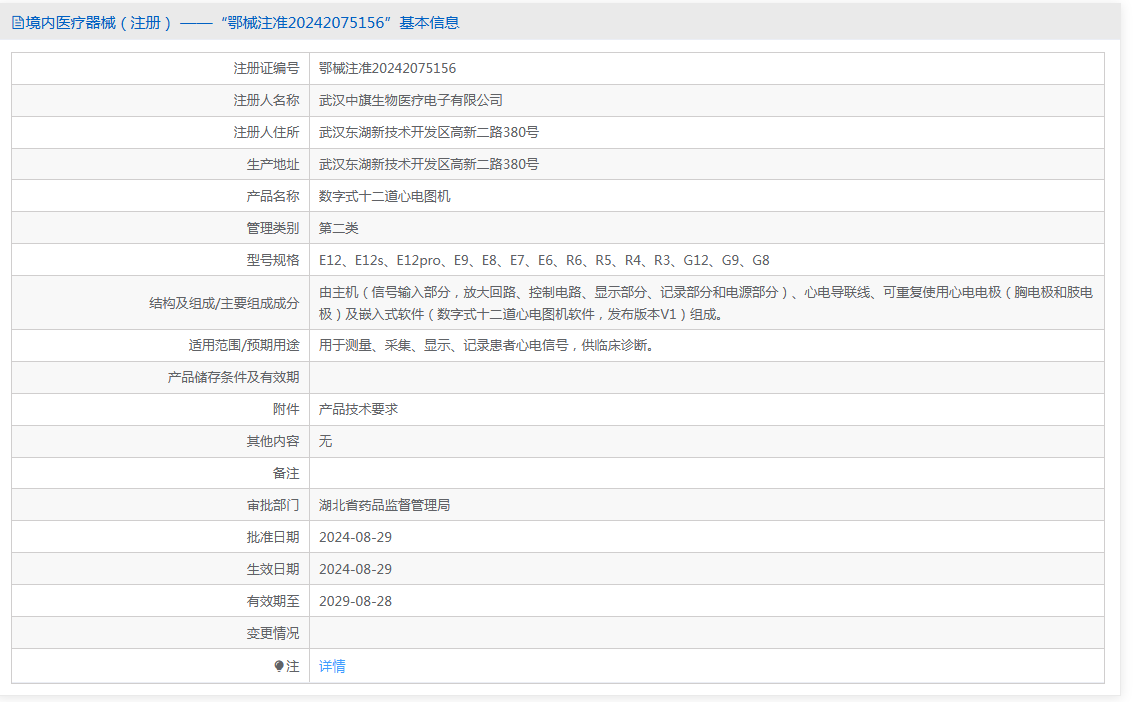This screenshot has height=702, width=1139.
Task: Click the 变更情况 label
Action: 272,633
